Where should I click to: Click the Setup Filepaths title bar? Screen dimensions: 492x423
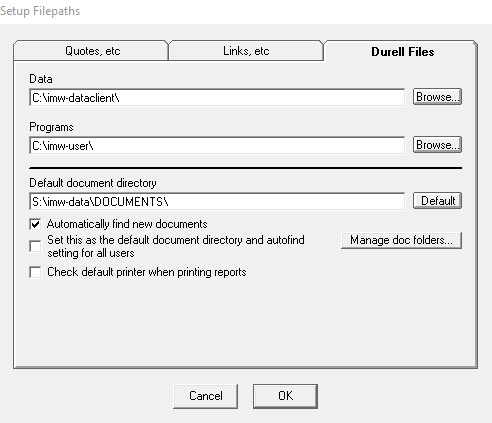246,11
